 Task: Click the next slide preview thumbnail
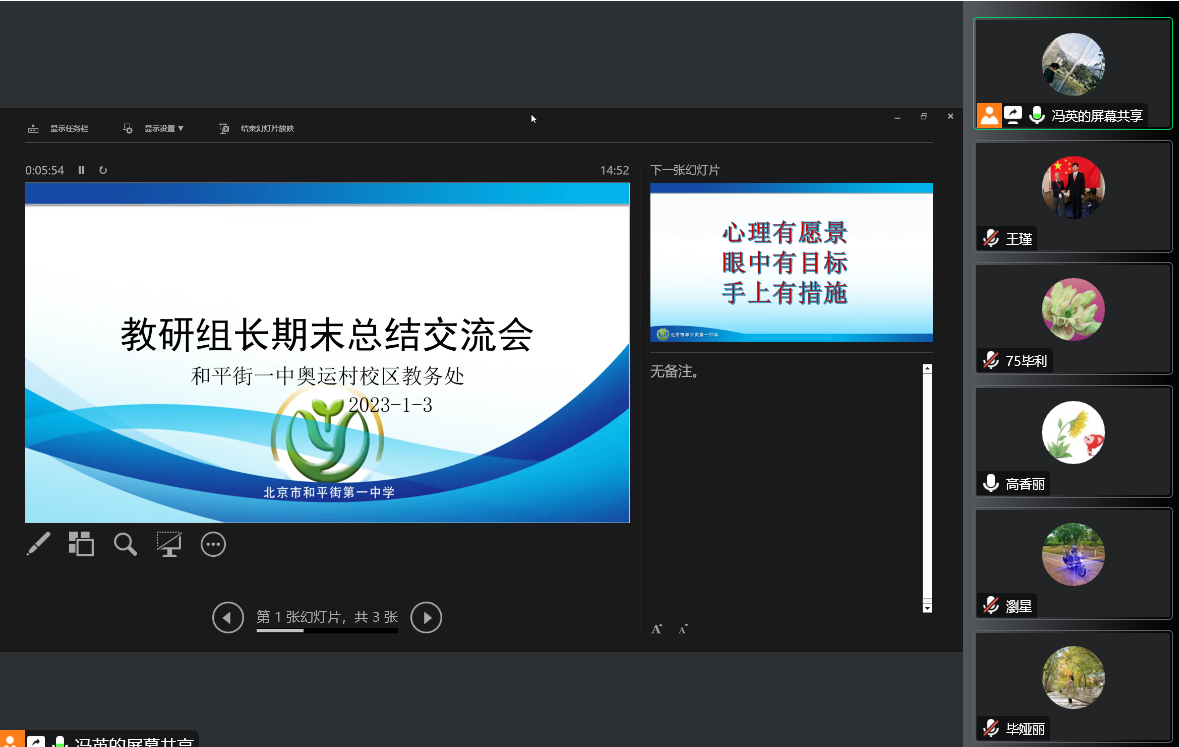click(791, 263)
